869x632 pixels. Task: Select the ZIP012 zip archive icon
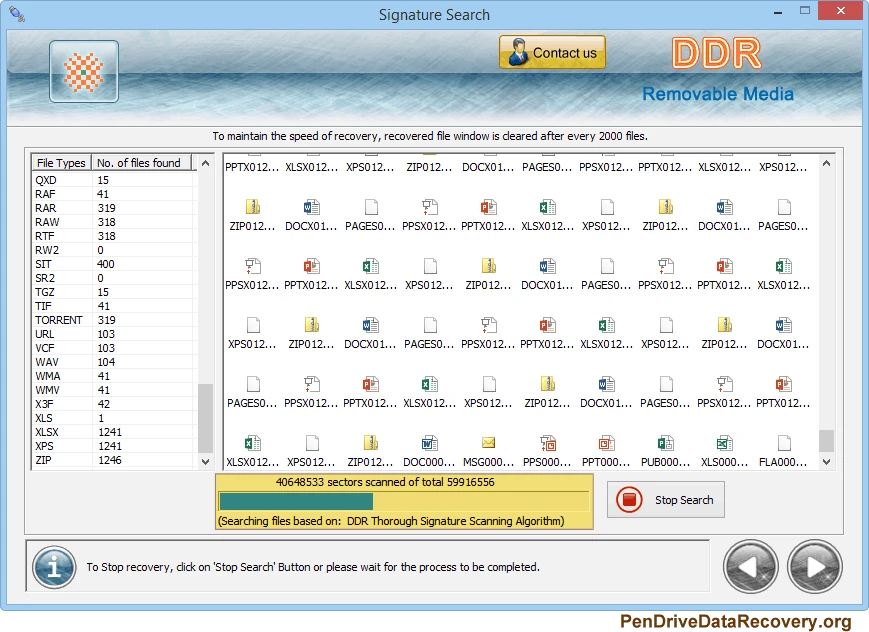[x=251, y=209]
